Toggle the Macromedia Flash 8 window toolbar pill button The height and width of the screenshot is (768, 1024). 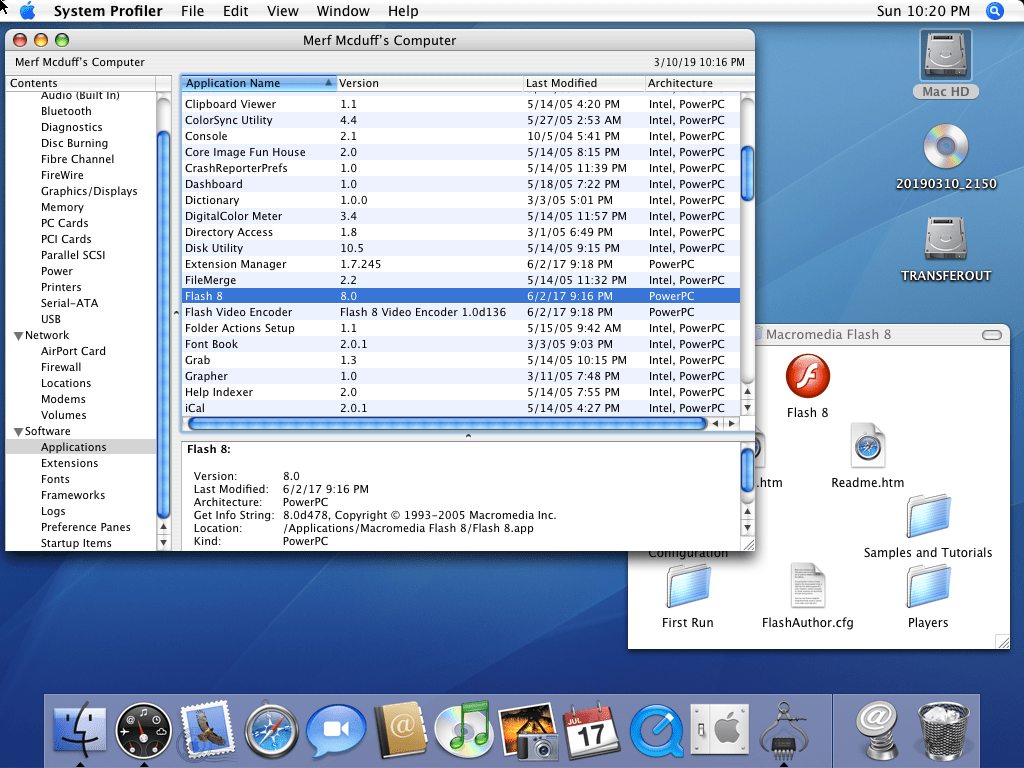coord(991,335)
